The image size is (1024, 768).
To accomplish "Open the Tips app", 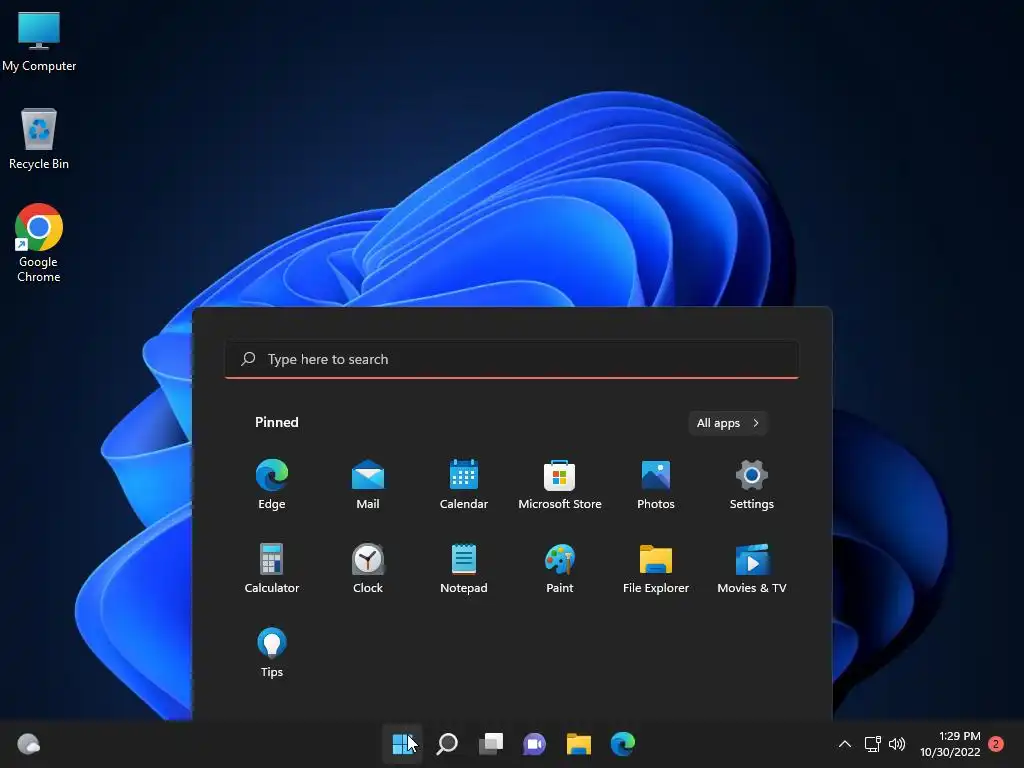I will pos(272,652).
